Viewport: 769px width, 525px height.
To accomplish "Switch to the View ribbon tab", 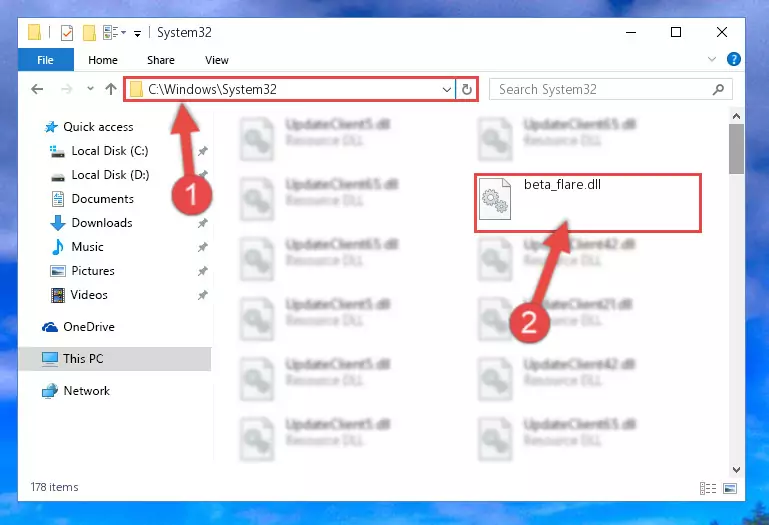I will [x=217, y=60].
